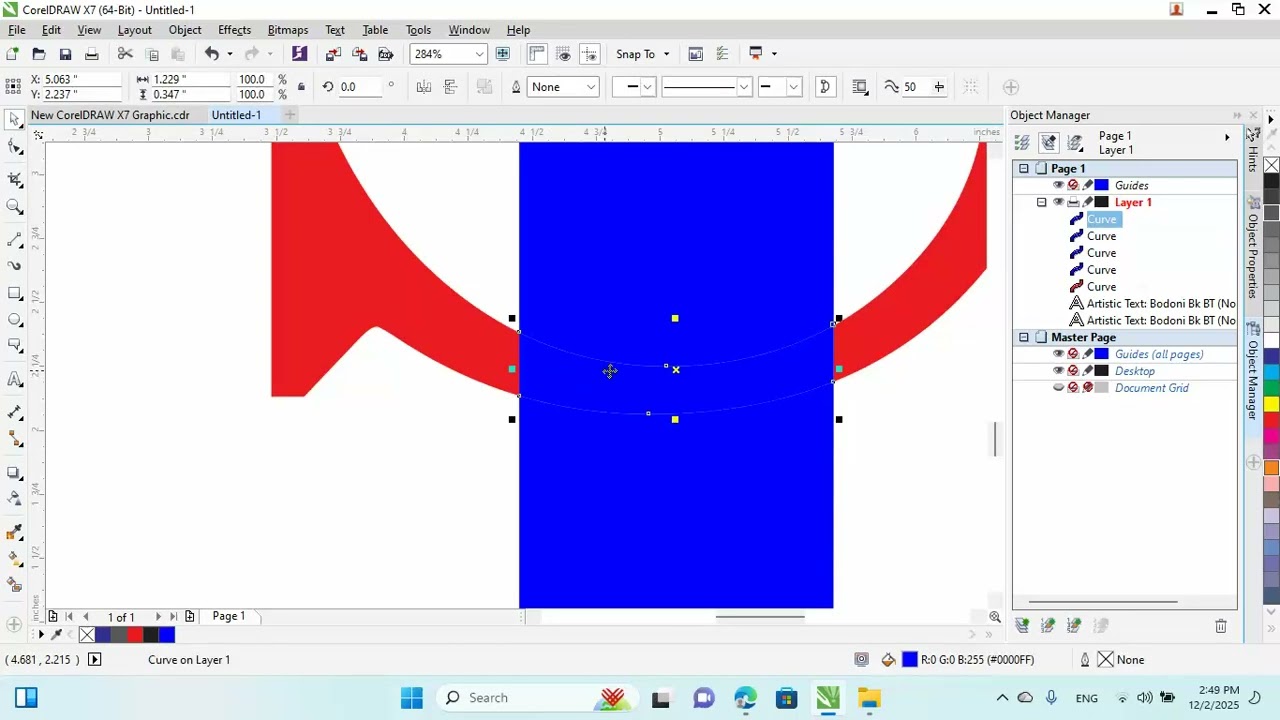Collapse the Page 1 tree node

(x=1023, y=169)
